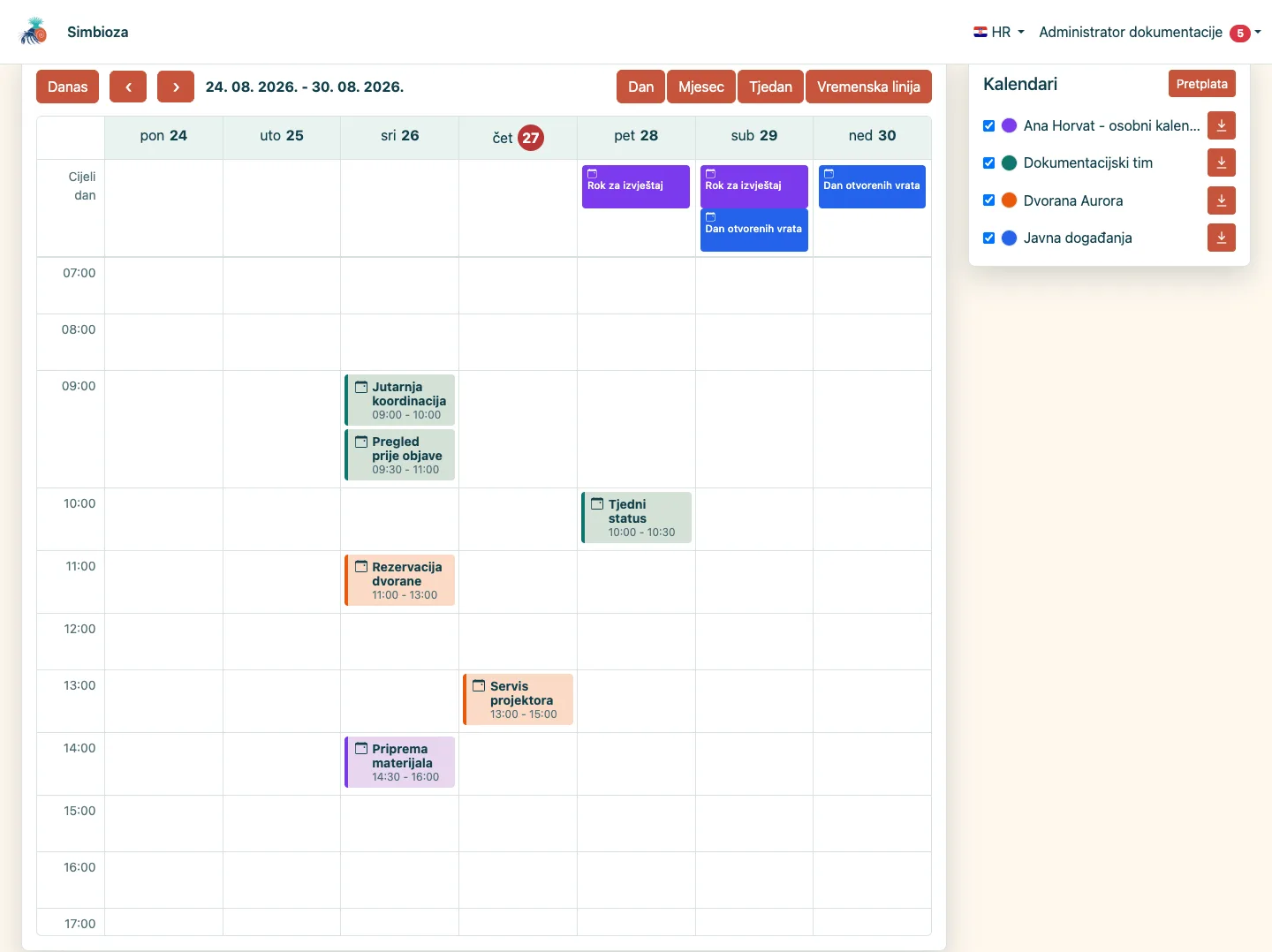Click the Croatian flag icon
Screen dimensions: 1272x952
point(980,32)
